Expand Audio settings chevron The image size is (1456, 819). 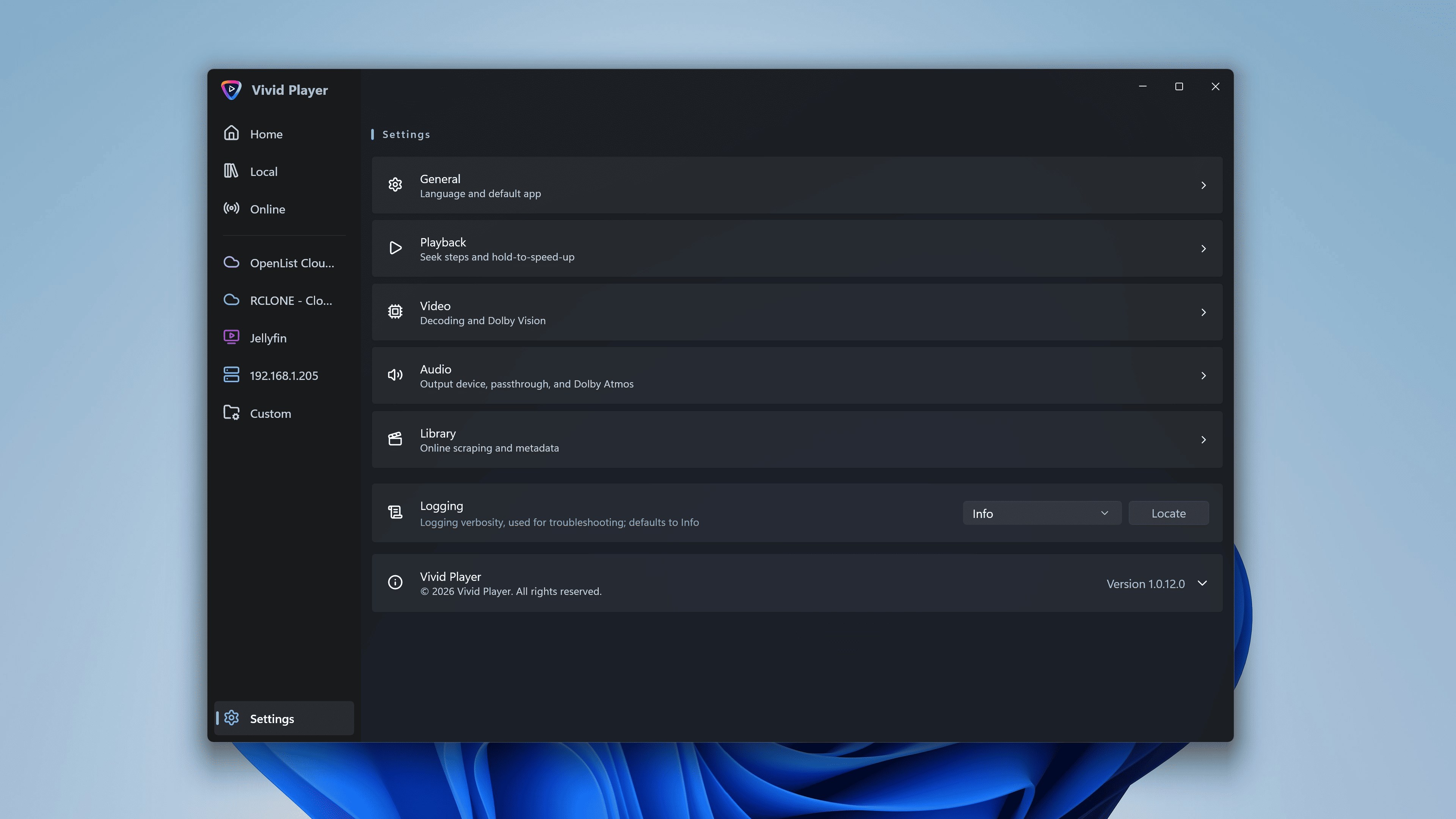click(x=1203, y=376)
